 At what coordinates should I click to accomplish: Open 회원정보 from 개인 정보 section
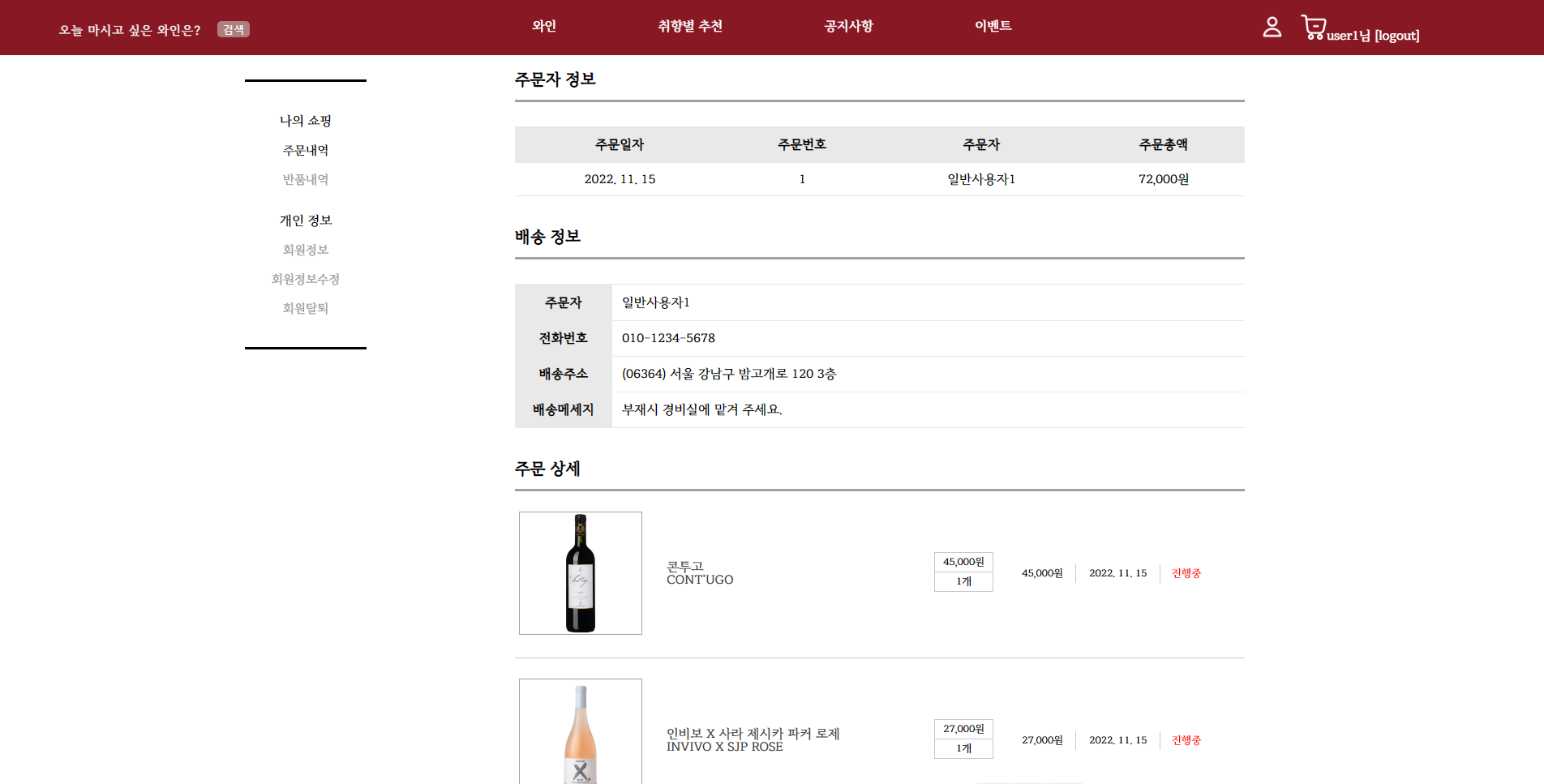pyautogui.click(x=307, y=249)
